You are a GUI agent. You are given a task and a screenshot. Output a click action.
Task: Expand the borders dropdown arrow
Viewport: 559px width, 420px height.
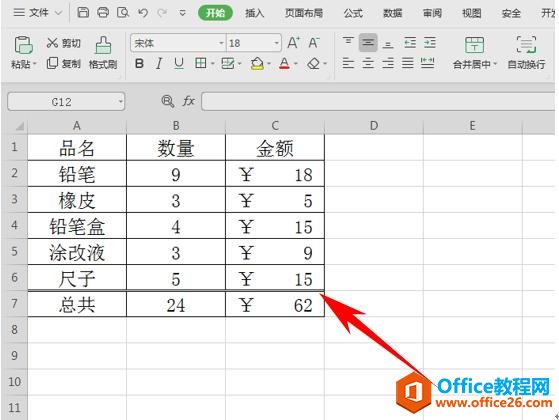212,64
